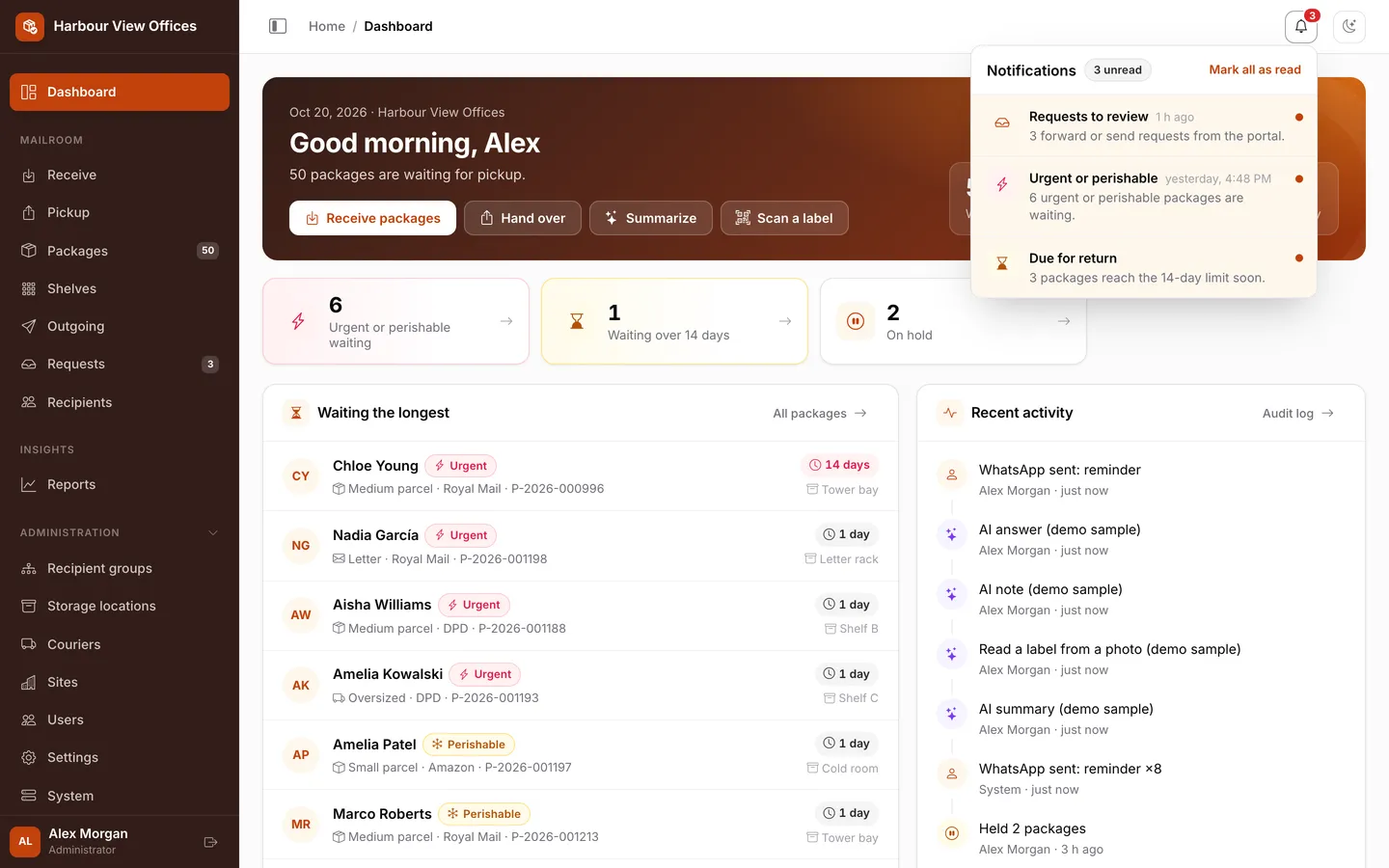The height and width of the screenshot is (868, 1389).
Task: Open Users administration
Action: 120,719
